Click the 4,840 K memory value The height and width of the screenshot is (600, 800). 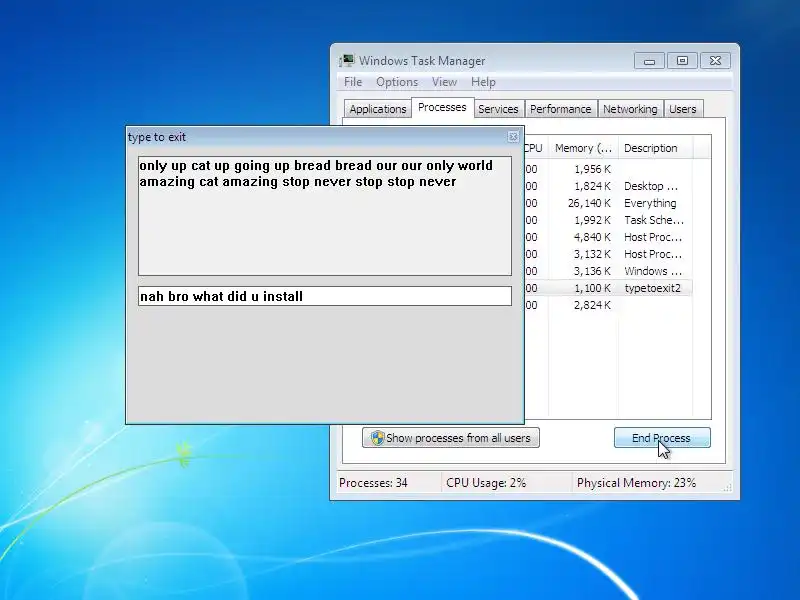click(x=592, y=237)
